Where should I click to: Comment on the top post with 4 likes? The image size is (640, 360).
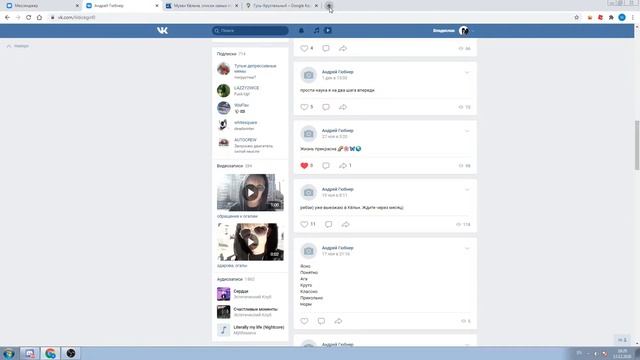tap(326, 48)
